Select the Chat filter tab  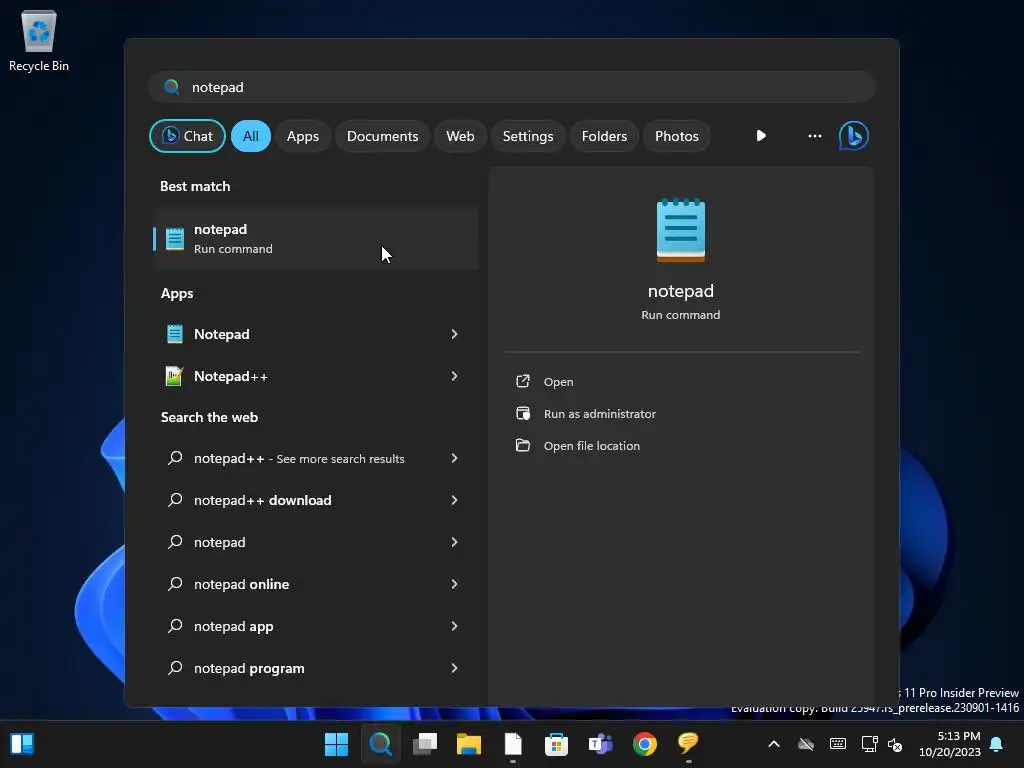click(x=187, y=136)
